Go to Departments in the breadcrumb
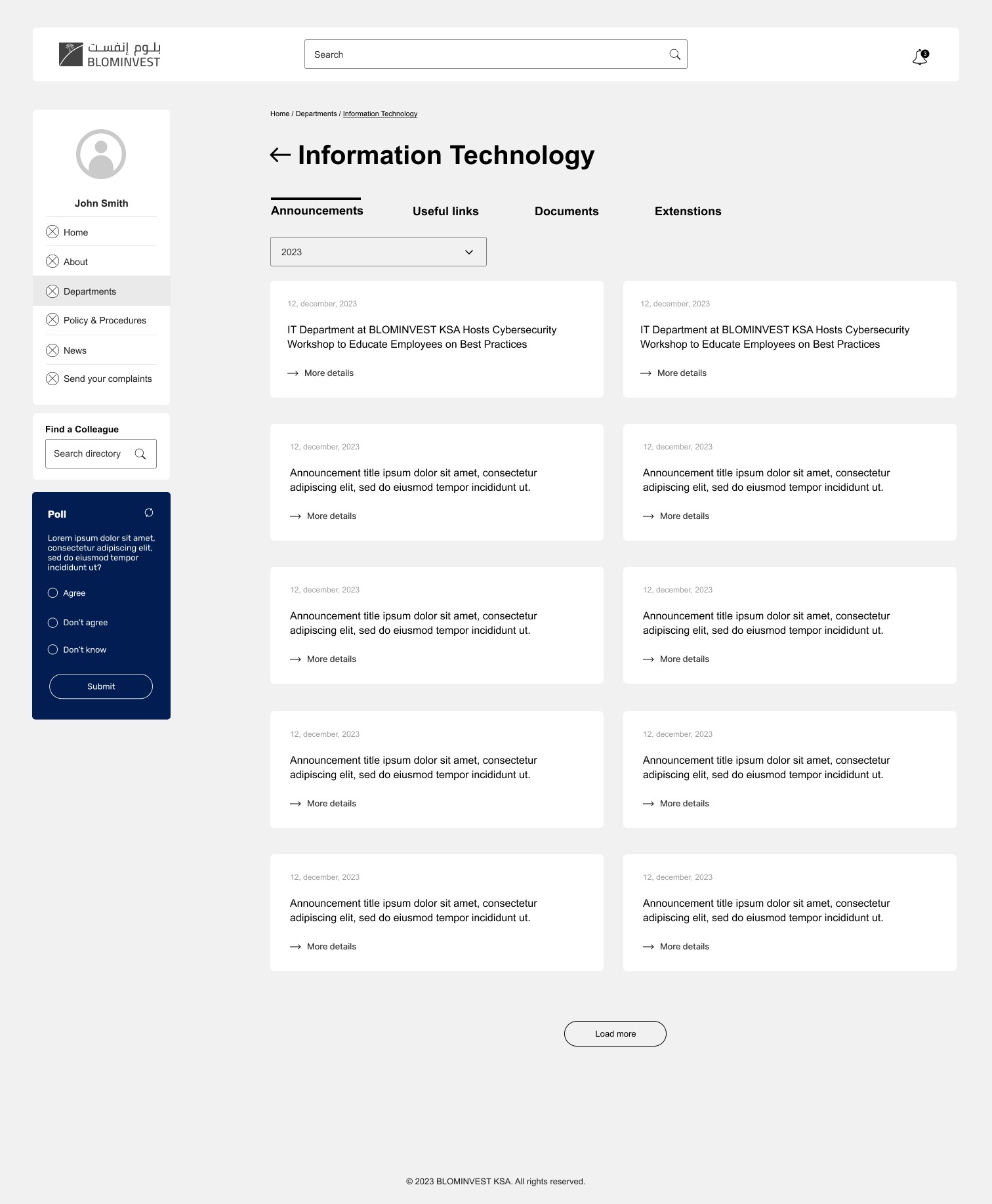Image resolution: width=992 pixels, height=1204 pixels. tap(316, 114)
